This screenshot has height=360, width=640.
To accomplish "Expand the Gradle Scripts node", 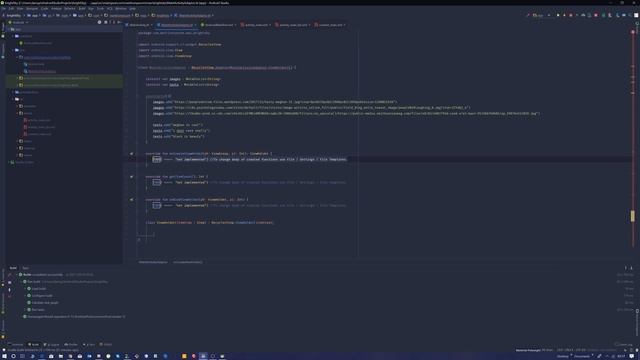I will 9,162.
